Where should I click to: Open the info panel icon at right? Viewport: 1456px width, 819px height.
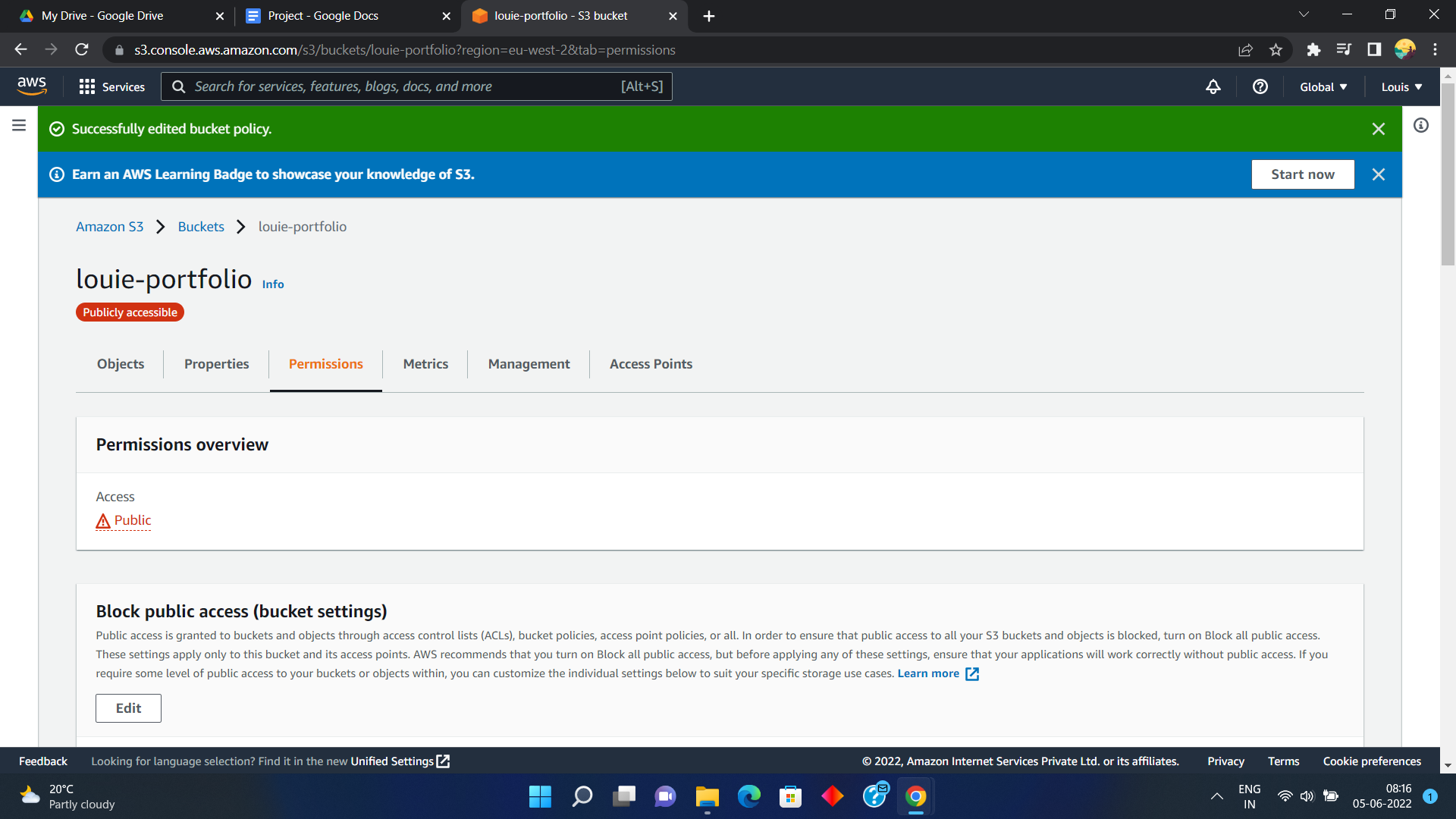point(1421,125)
